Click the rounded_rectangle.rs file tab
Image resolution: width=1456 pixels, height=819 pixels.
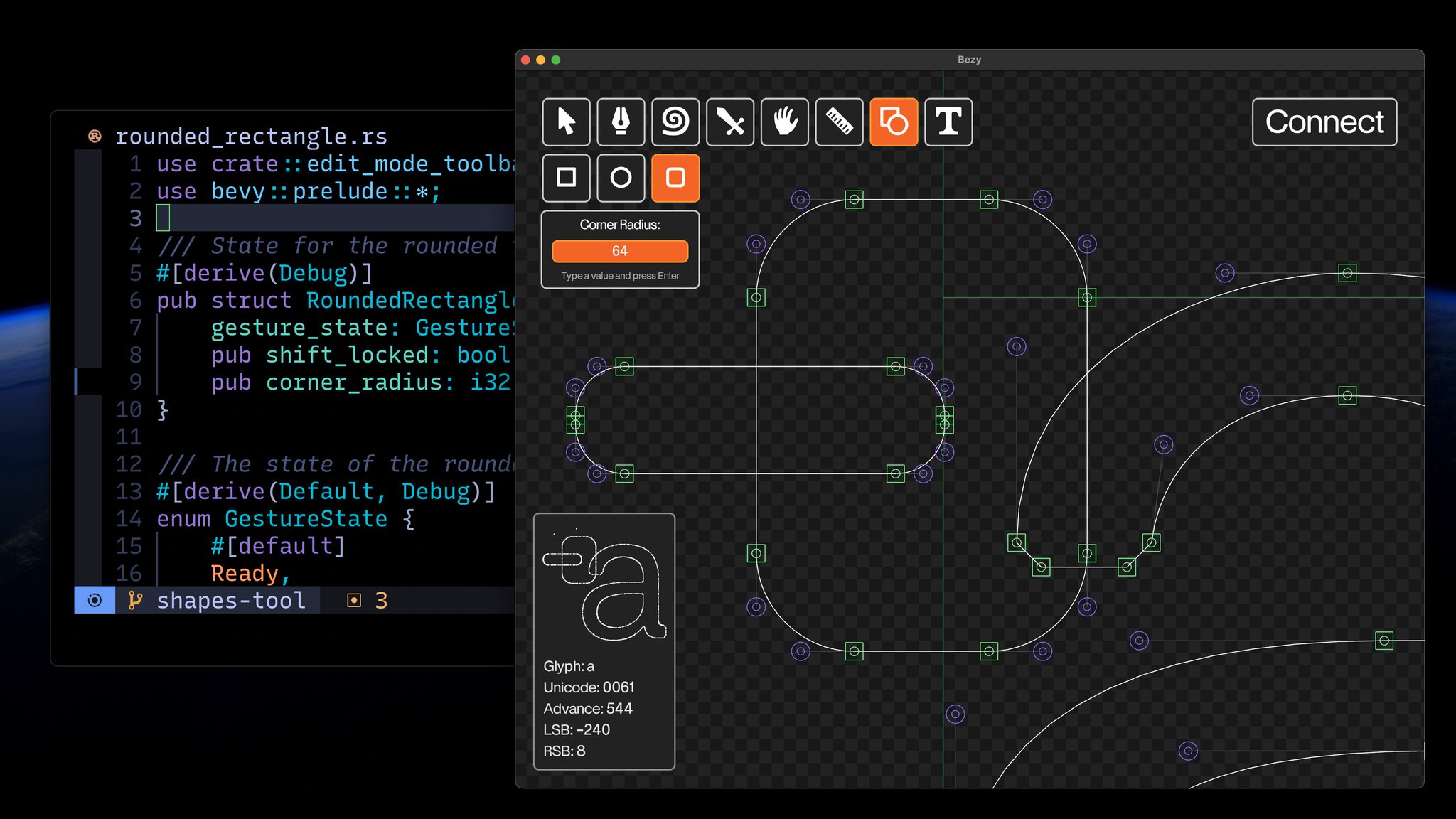tap(251, 136)
